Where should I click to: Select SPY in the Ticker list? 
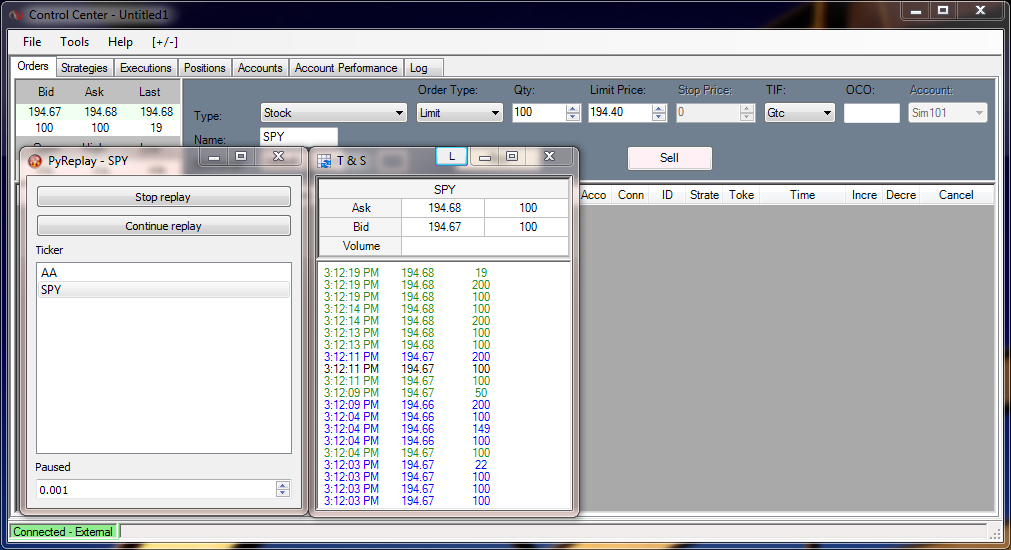coord(164,290)
